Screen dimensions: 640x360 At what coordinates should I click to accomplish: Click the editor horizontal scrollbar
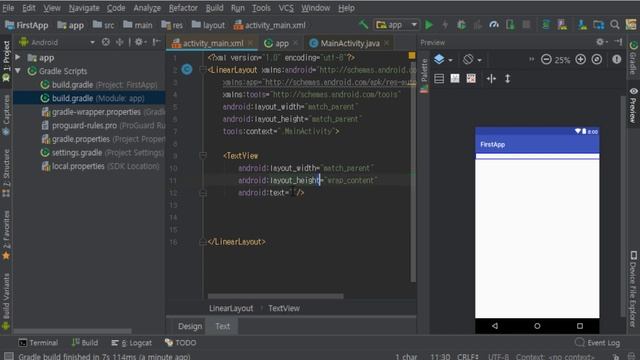coord(276,296)
